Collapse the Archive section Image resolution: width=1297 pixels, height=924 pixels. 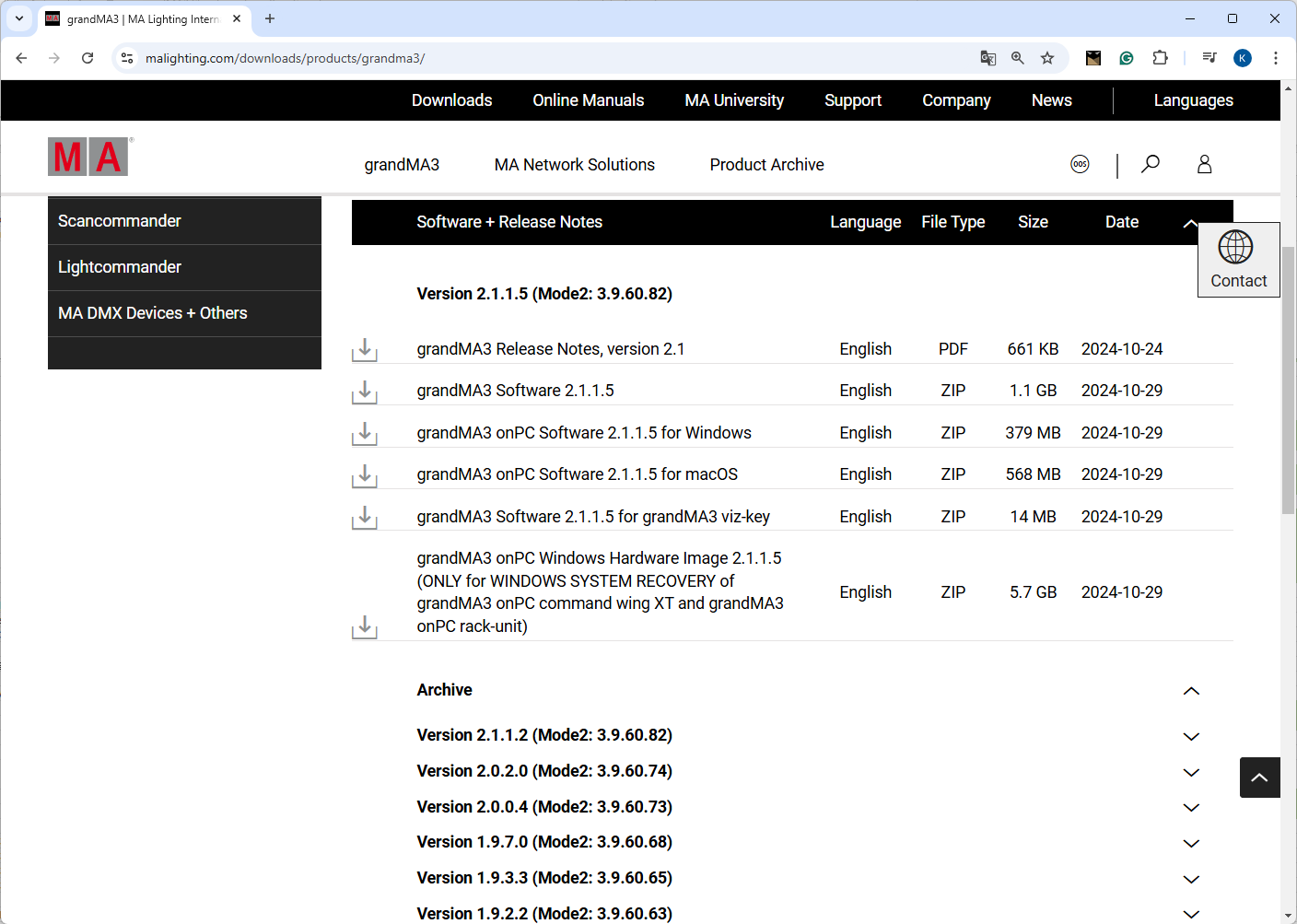coord(1191,691)
